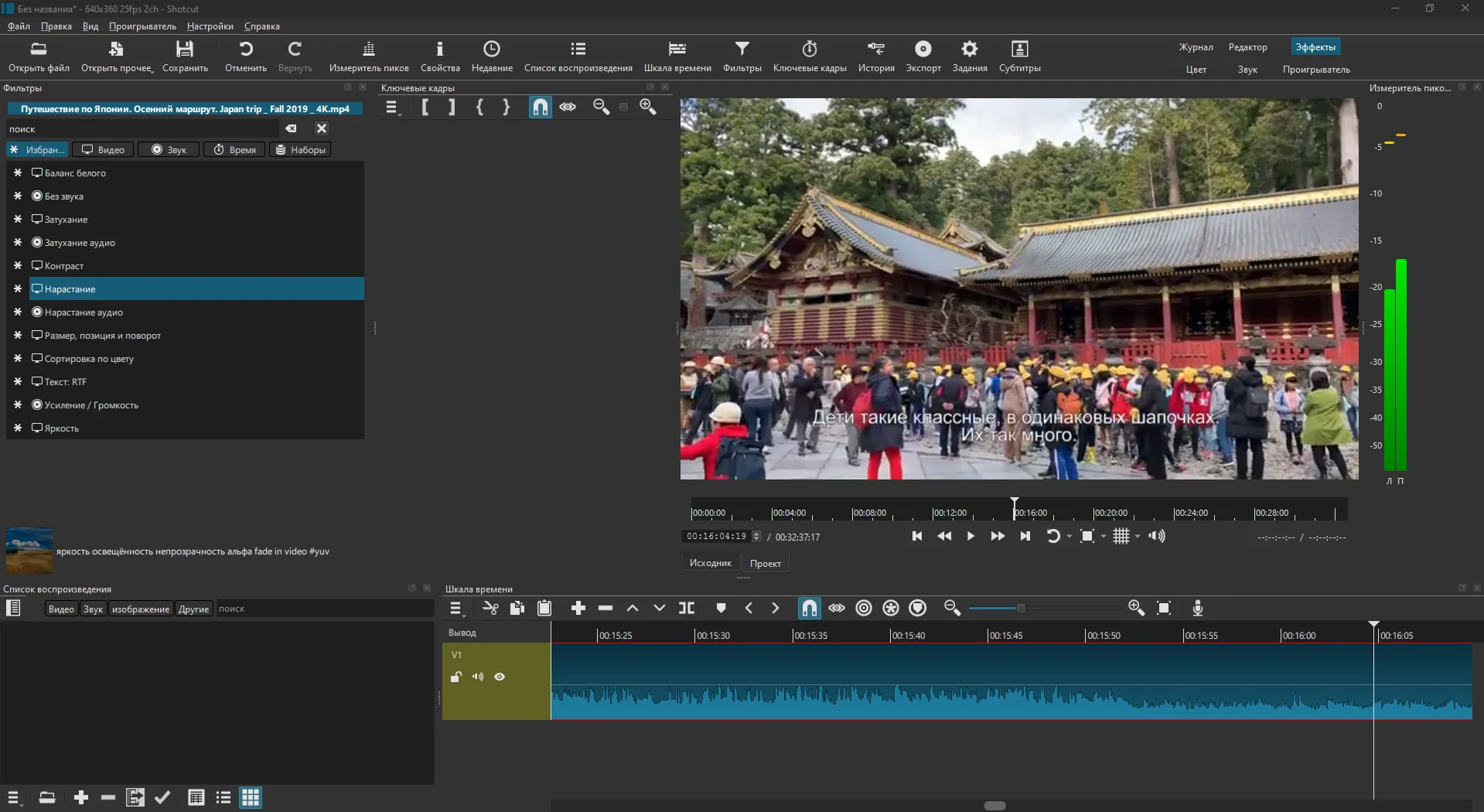Click the playlist search field
This screenshot has height=812, width=1484.
(324, 609)
